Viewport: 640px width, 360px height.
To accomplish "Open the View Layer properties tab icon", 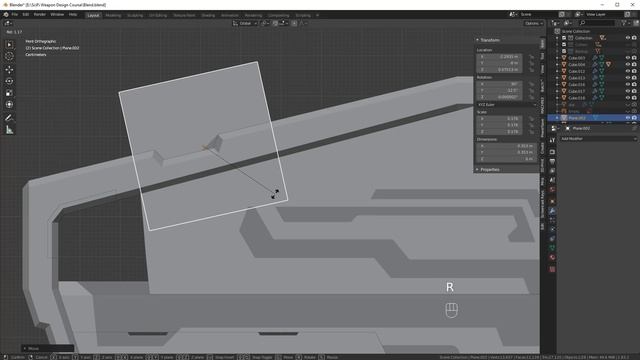I will coord(552,171).
